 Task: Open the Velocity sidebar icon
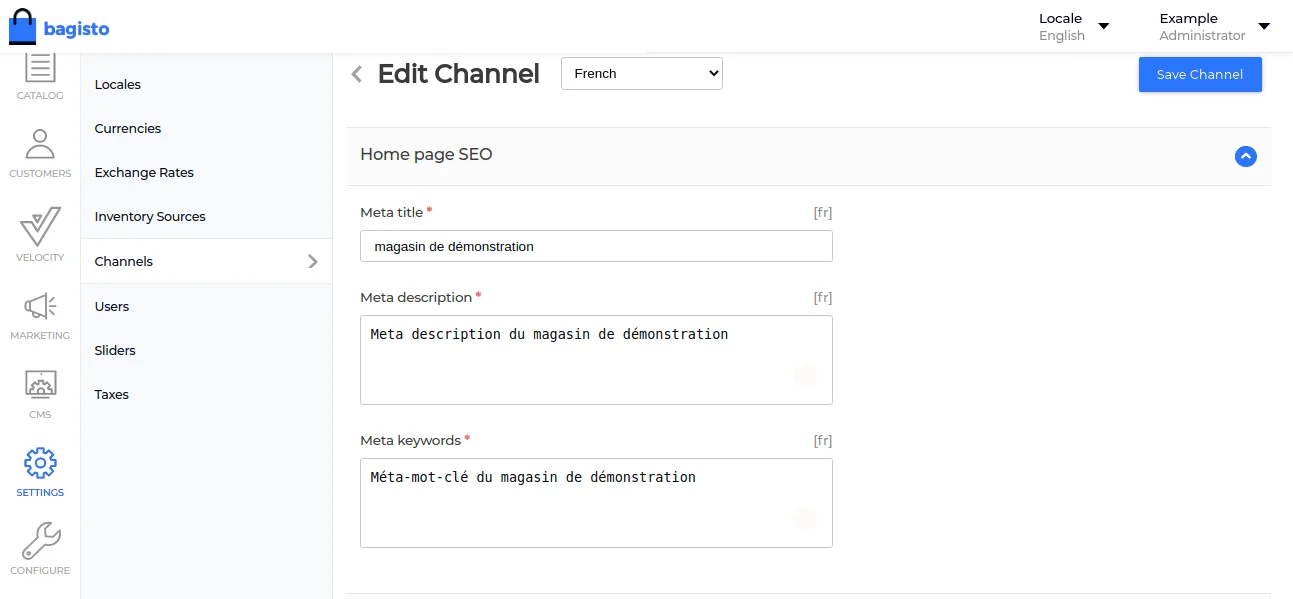click(x=40, y=227)
